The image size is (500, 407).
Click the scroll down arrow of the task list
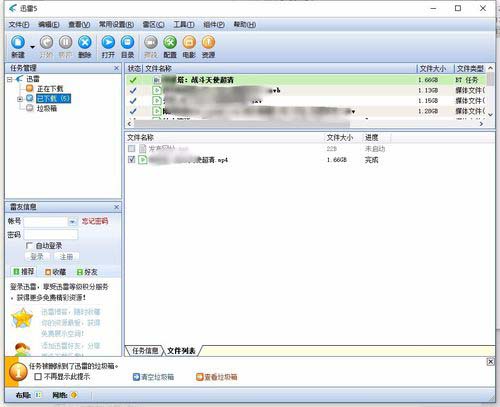pyautogui.click(x=490, y=115)
